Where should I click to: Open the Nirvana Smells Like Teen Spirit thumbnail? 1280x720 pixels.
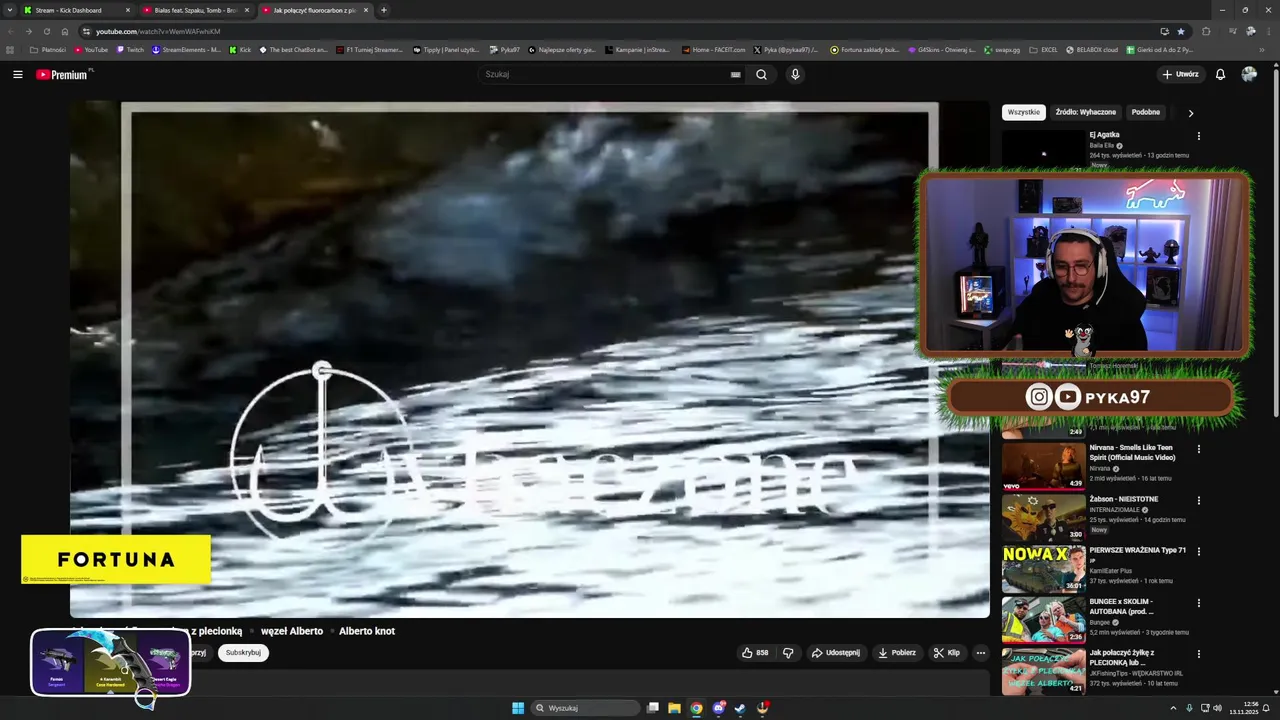click(x=1043, y=466)
